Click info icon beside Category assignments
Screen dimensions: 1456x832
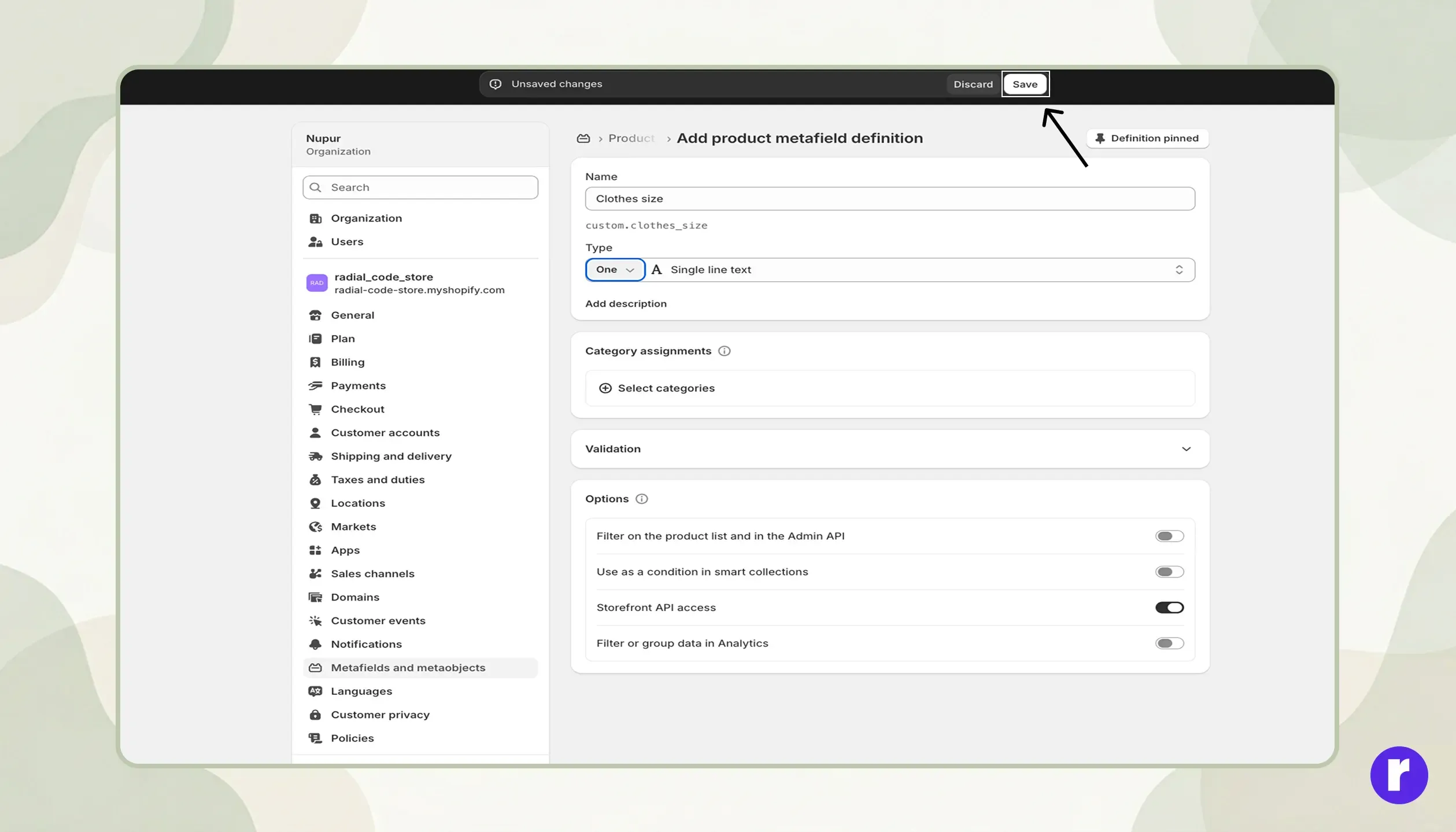point(725,351)
